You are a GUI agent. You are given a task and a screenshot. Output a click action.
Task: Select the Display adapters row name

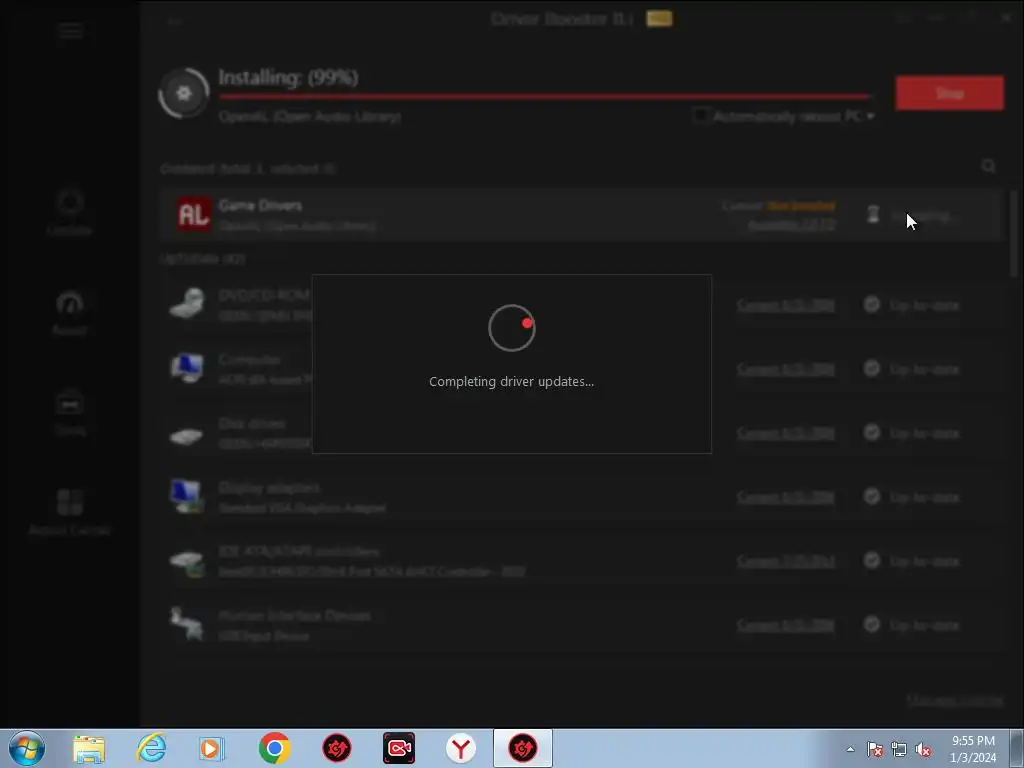(269, 487)
